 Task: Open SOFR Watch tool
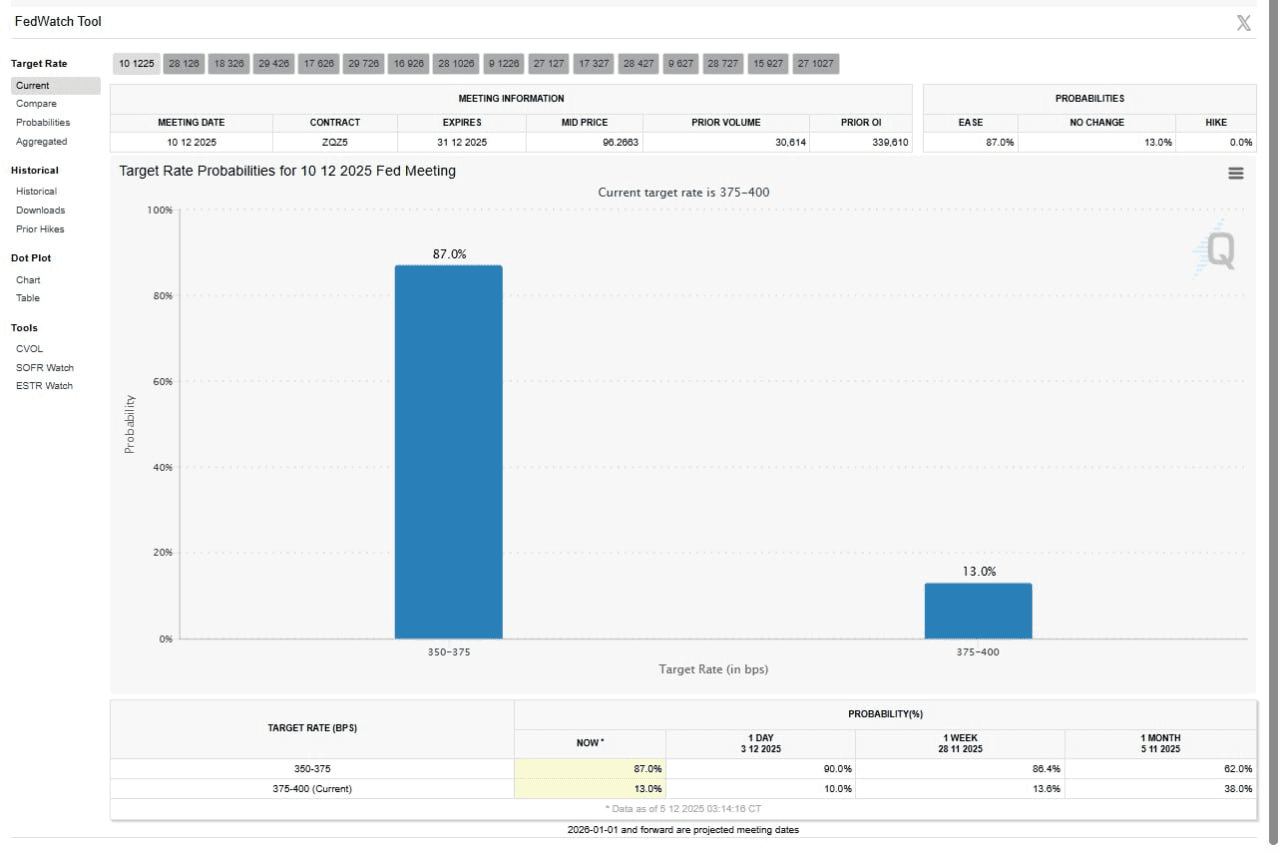[44, 368]
